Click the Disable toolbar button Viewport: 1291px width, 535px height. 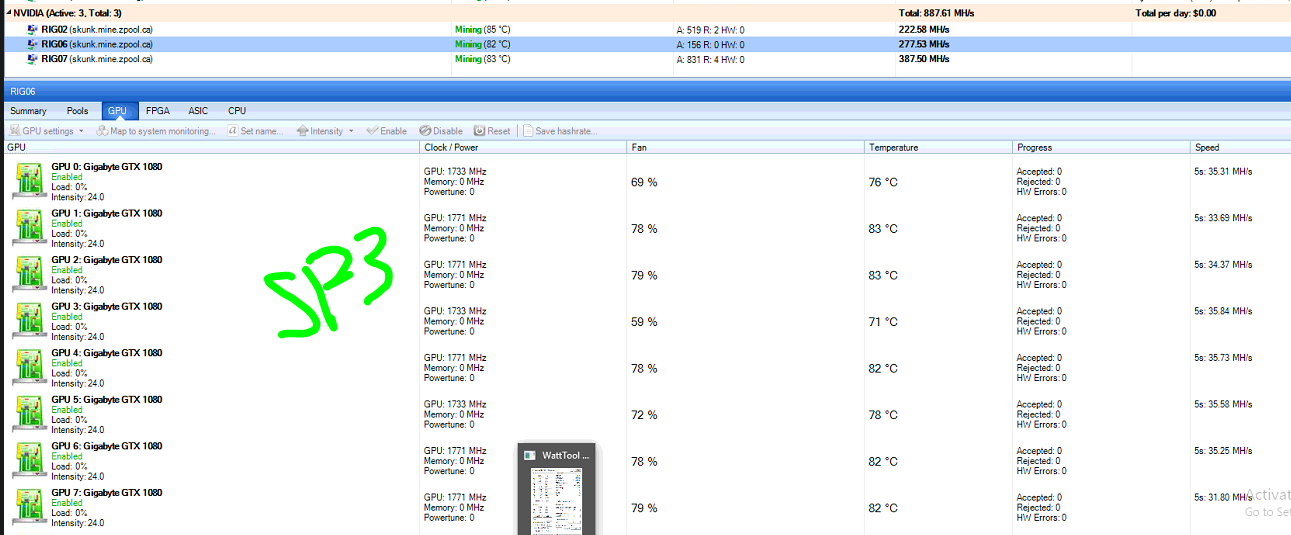[x=441, y=131]
